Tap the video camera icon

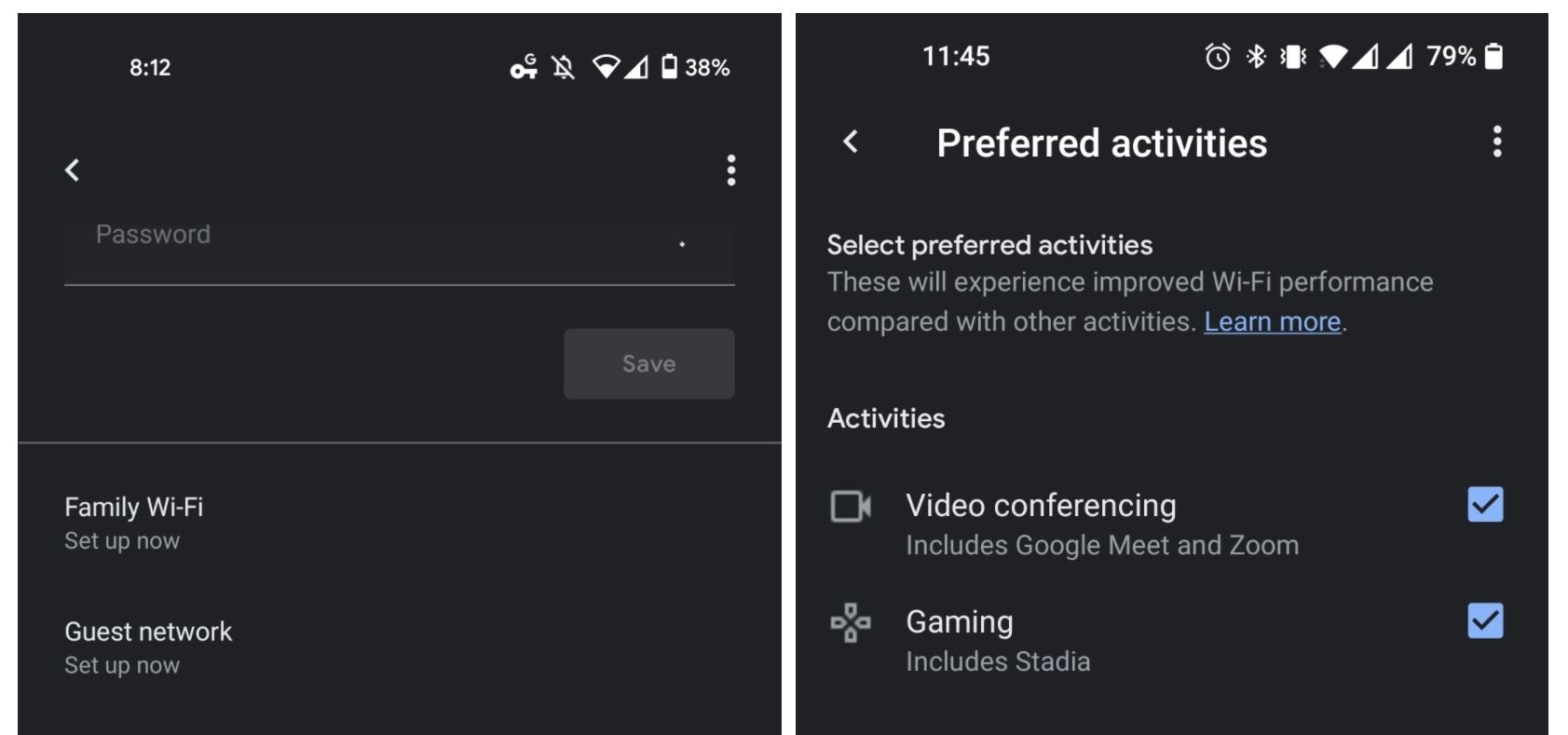[850, 507]
